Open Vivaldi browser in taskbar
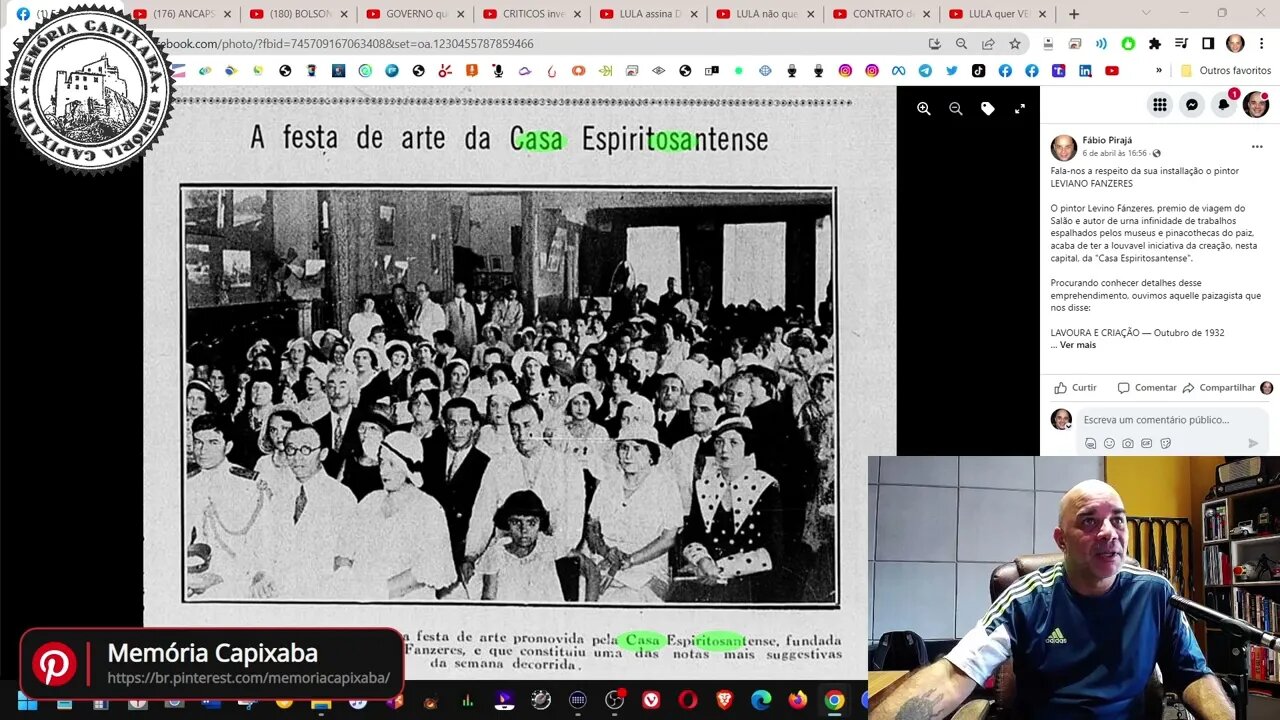Viewport: 1280px width, 720px height. pos(652,701)
